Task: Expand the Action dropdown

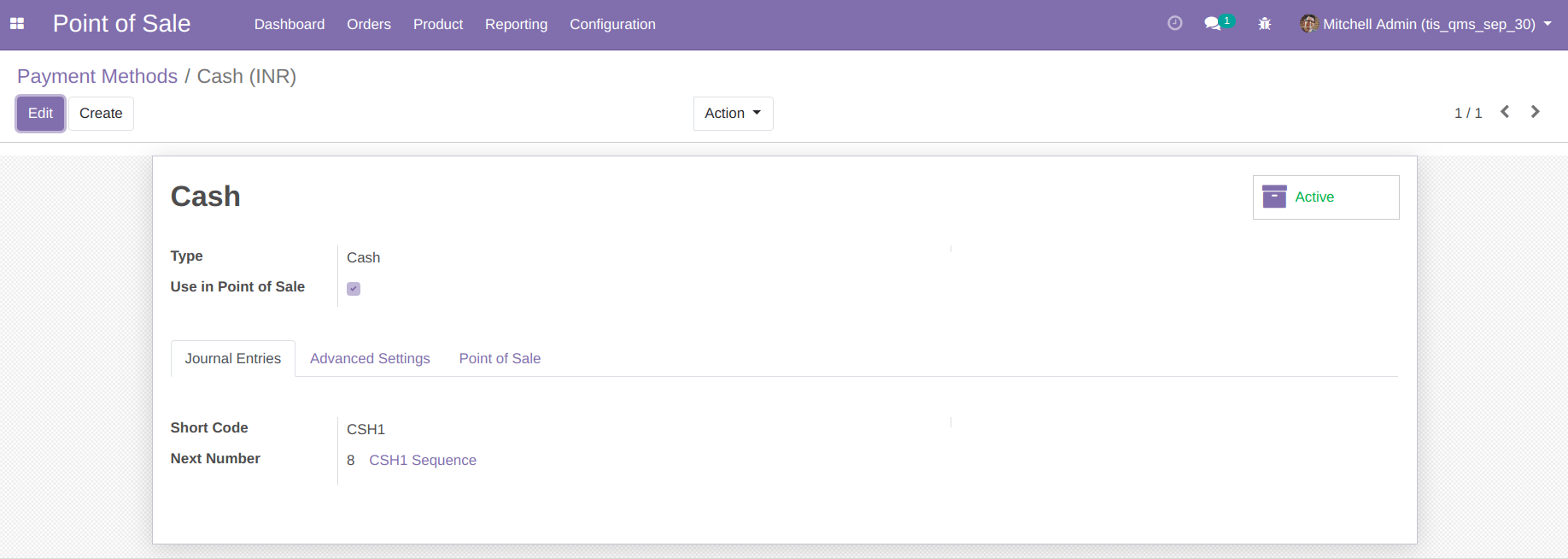Action: (x=733, y=113)
